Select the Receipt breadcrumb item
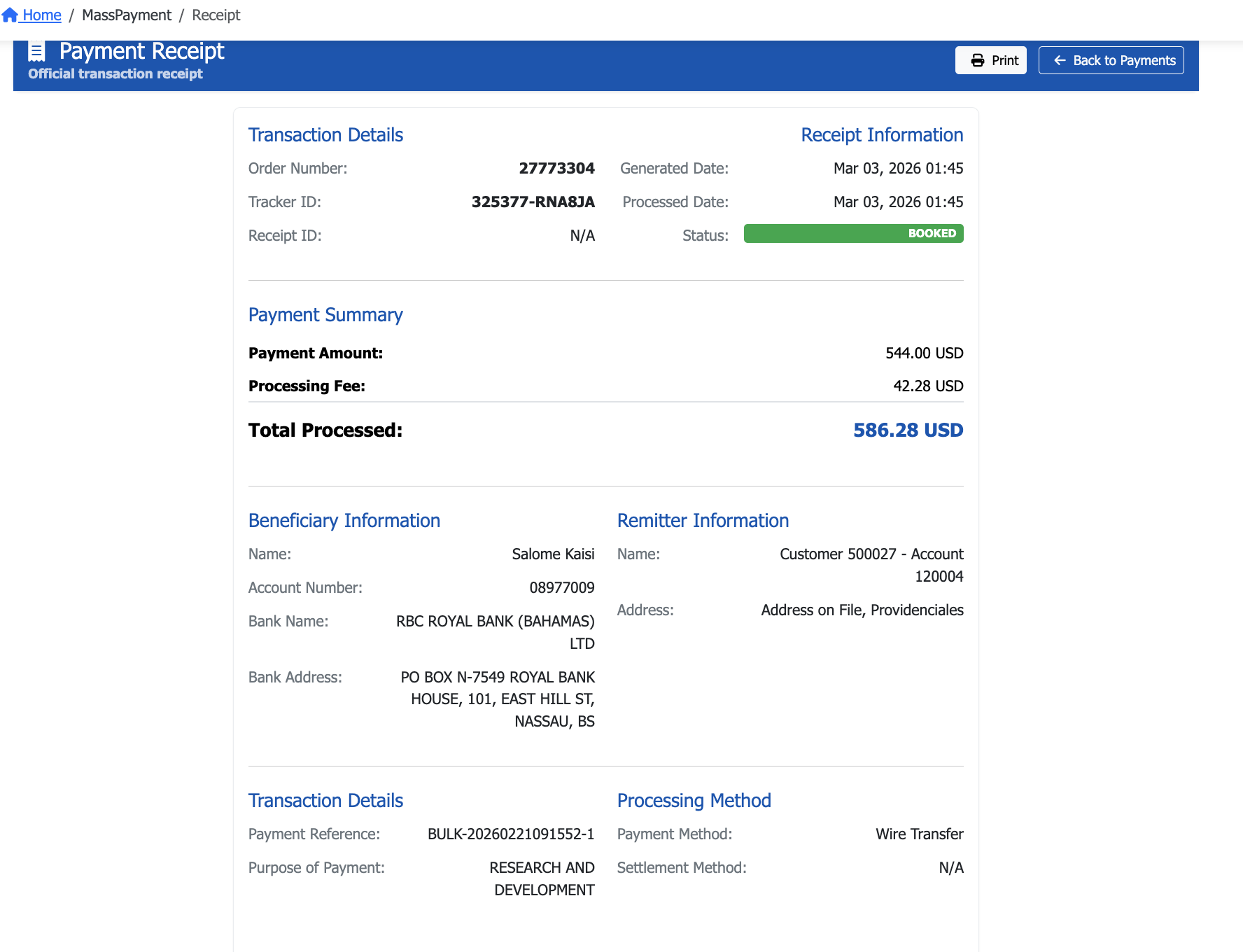The image size is (1243, 952). tap(216, 15)
